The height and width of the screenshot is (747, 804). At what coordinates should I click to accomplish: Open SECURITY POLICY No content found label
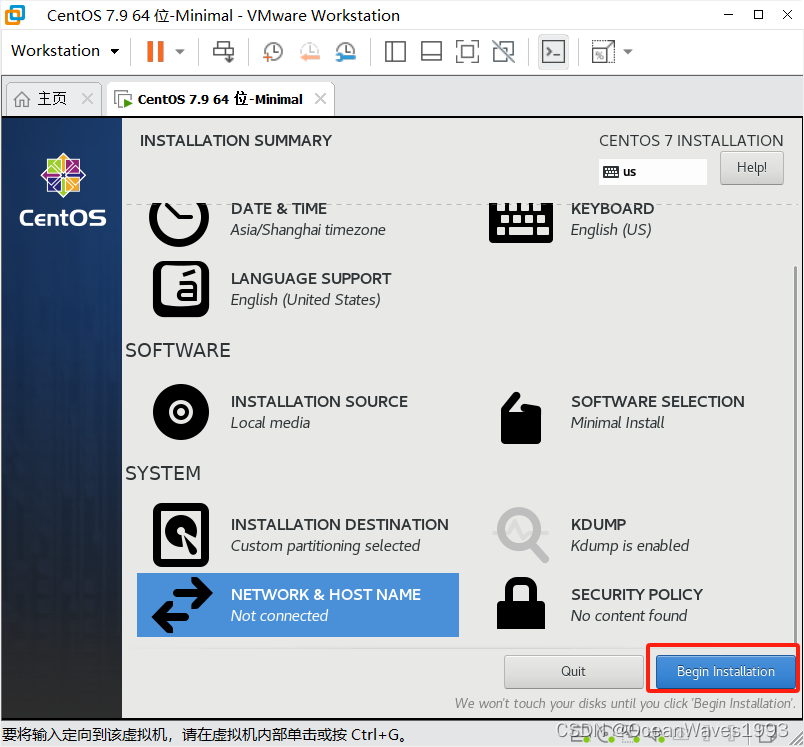[x=637, y=605]
